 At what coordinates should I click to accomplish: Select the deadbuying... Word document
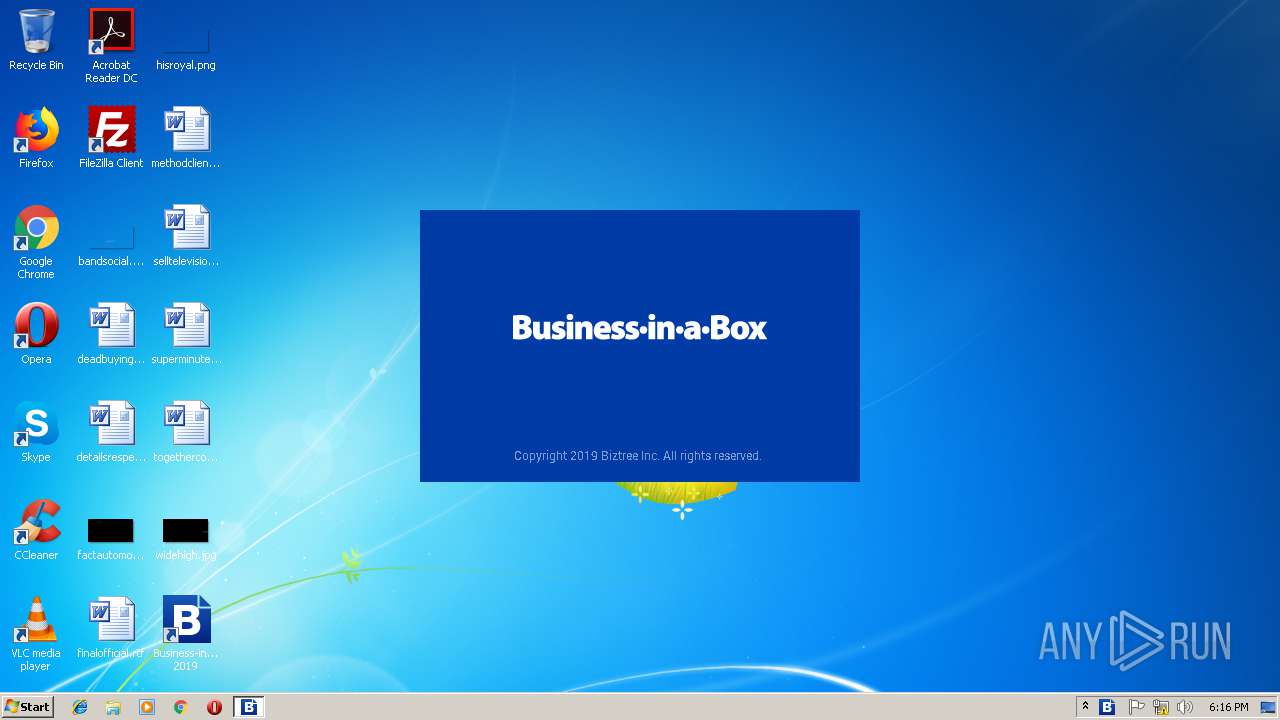(111, 334)
